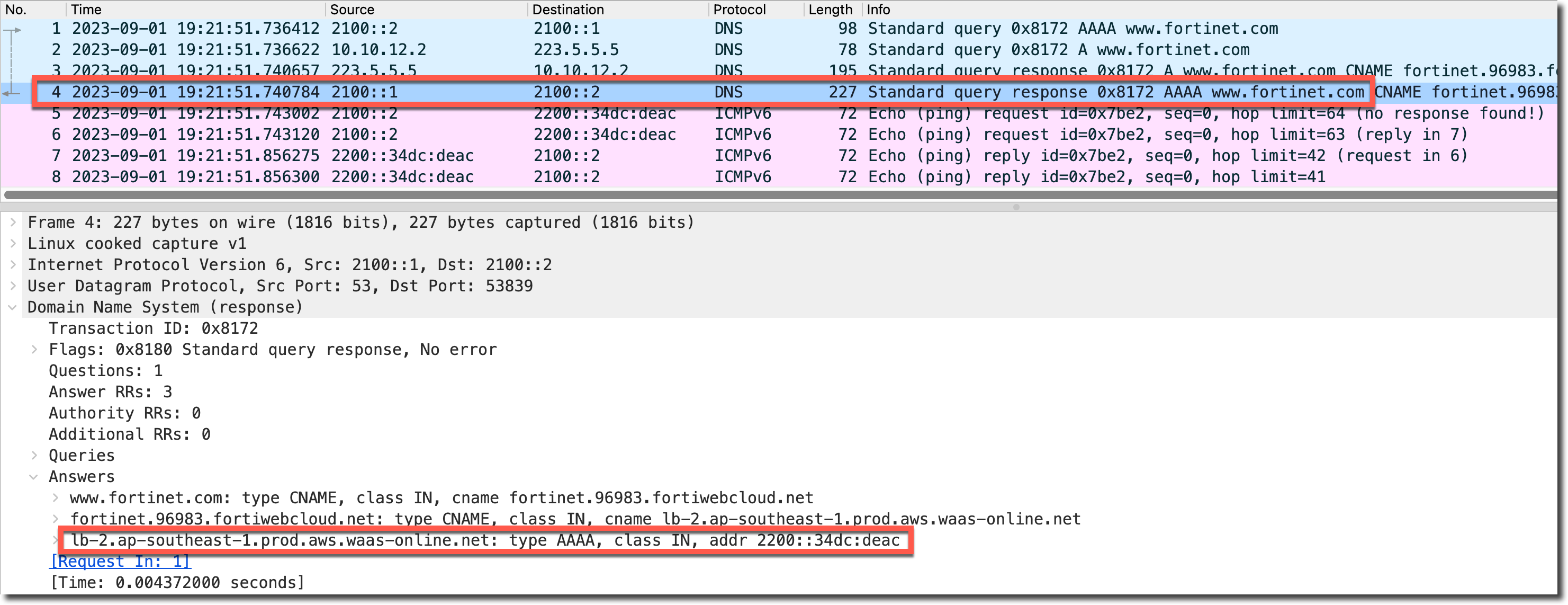Expand the Queries subtree
The width and height of the screenshot is (1568, 605).
34,455
